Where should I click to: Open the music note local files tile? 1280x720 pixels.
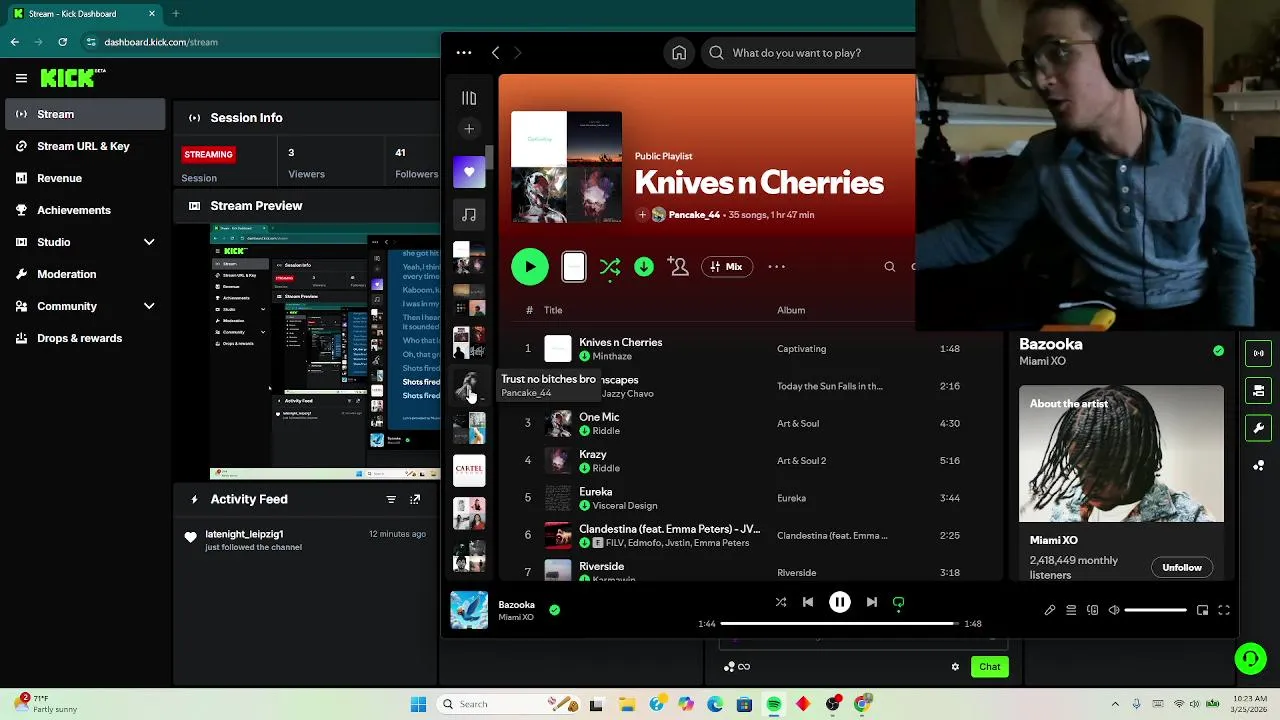[469, 214]
